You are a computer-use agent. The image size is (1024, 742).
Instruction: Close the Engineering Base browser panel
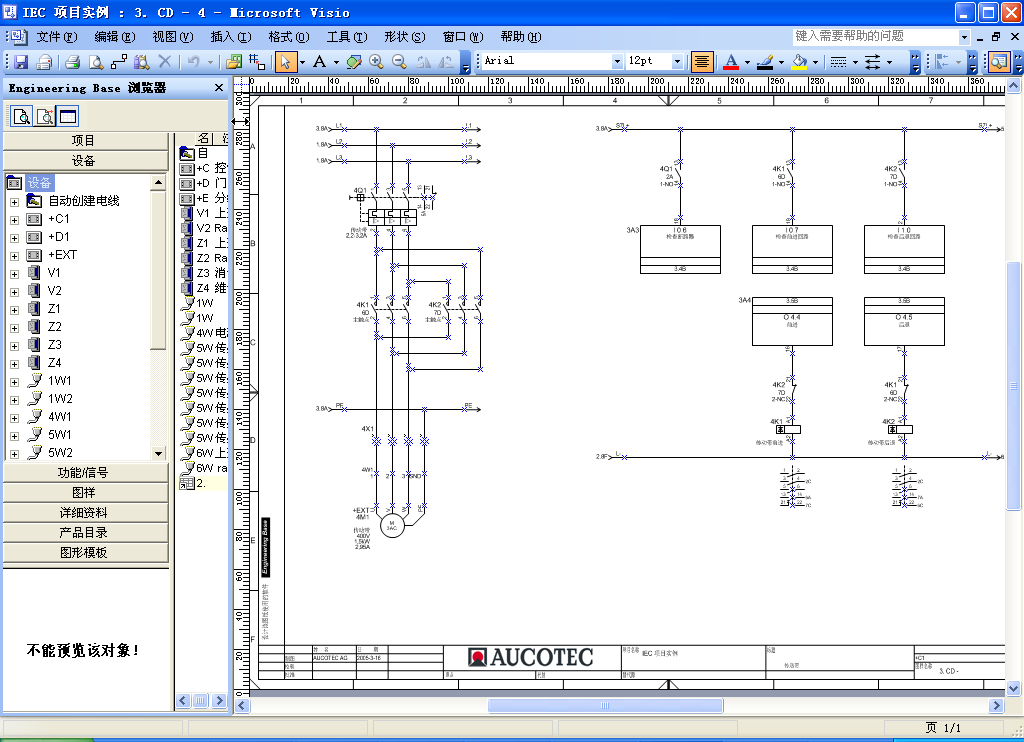[x=219, y=88]
